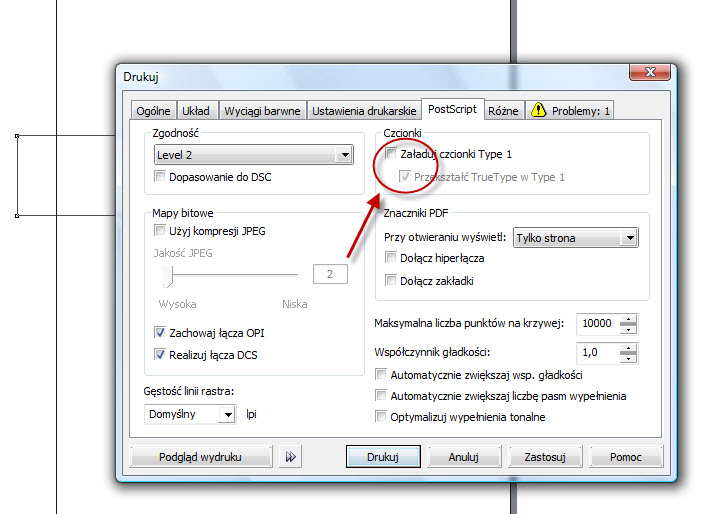Enable Dołącz hiperłącza checkbox
The height and width of the screenshot is (514, 708).
coord(392,258)
